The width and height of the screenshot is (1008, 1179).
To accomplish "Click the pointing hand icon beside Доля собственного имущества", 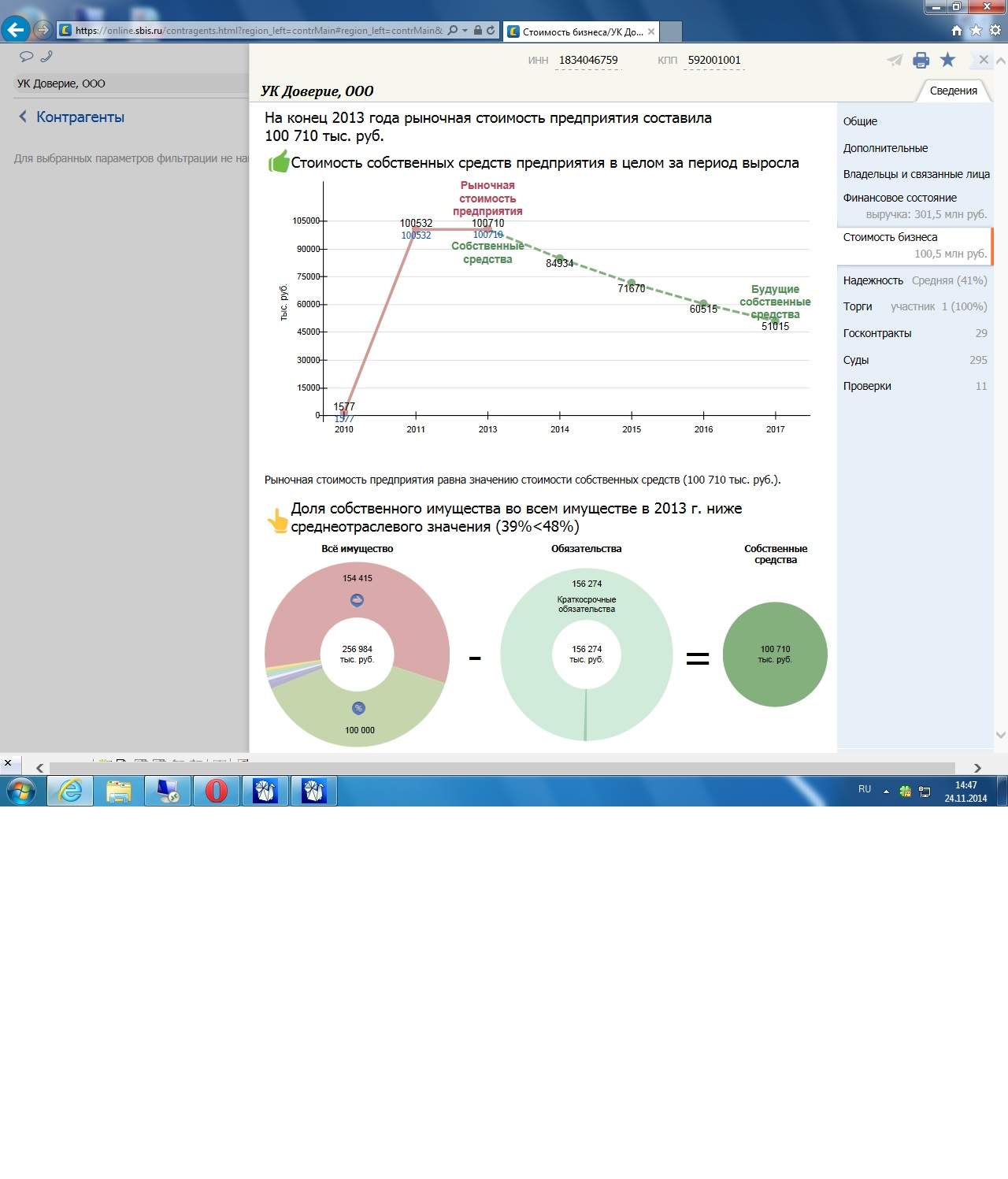I will [x=277, y=521].
